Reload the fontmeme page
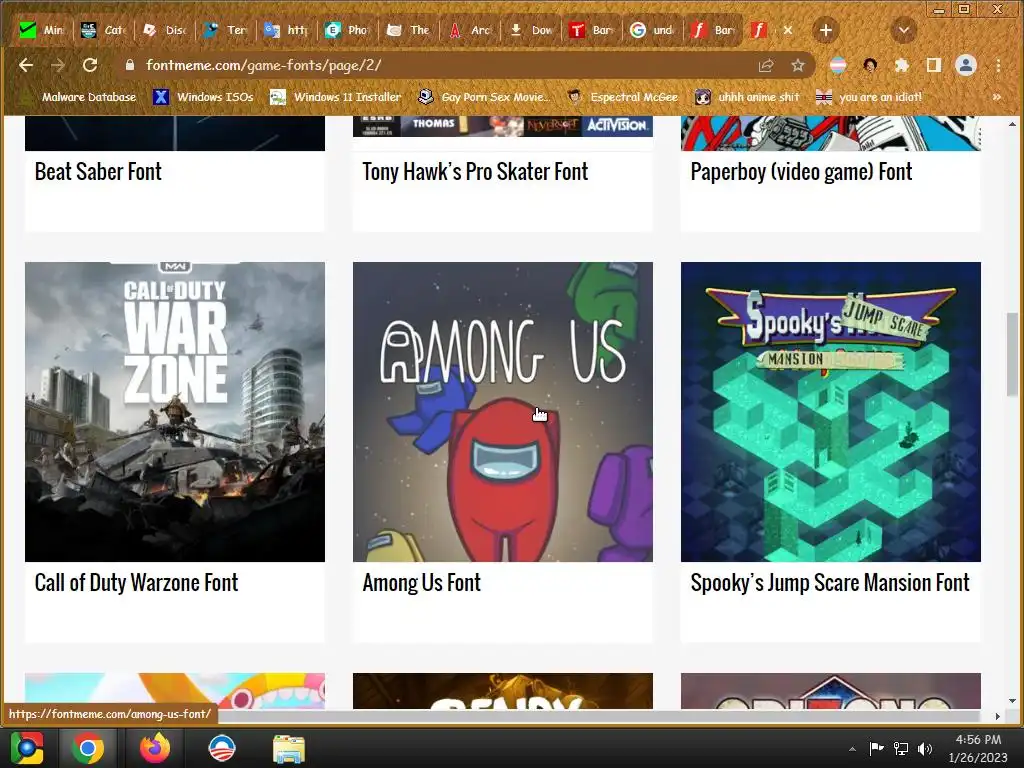Viewport: 1024px width, 768px height. (x=90, y=65)
